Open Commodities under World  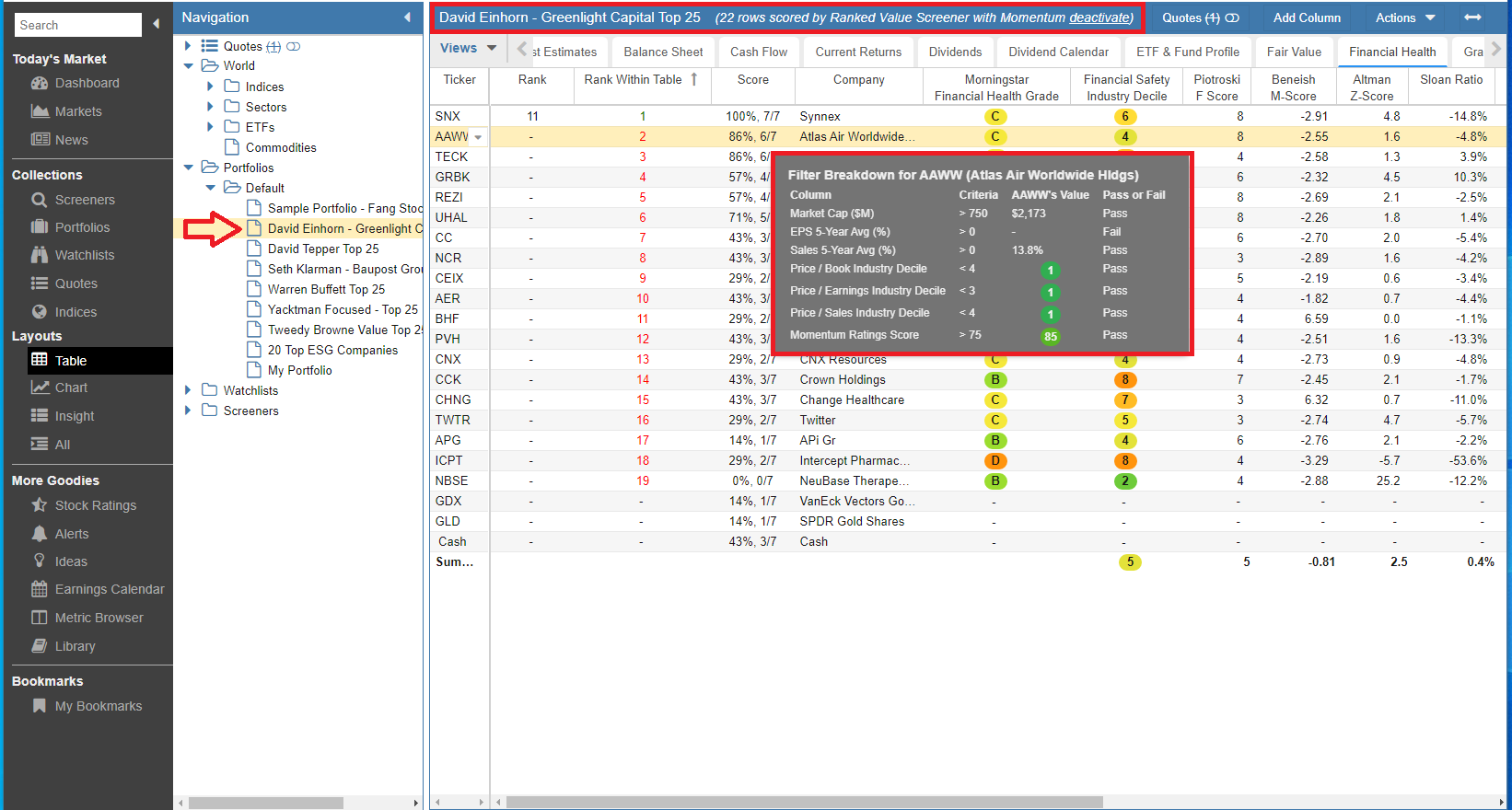click(281, 147)
